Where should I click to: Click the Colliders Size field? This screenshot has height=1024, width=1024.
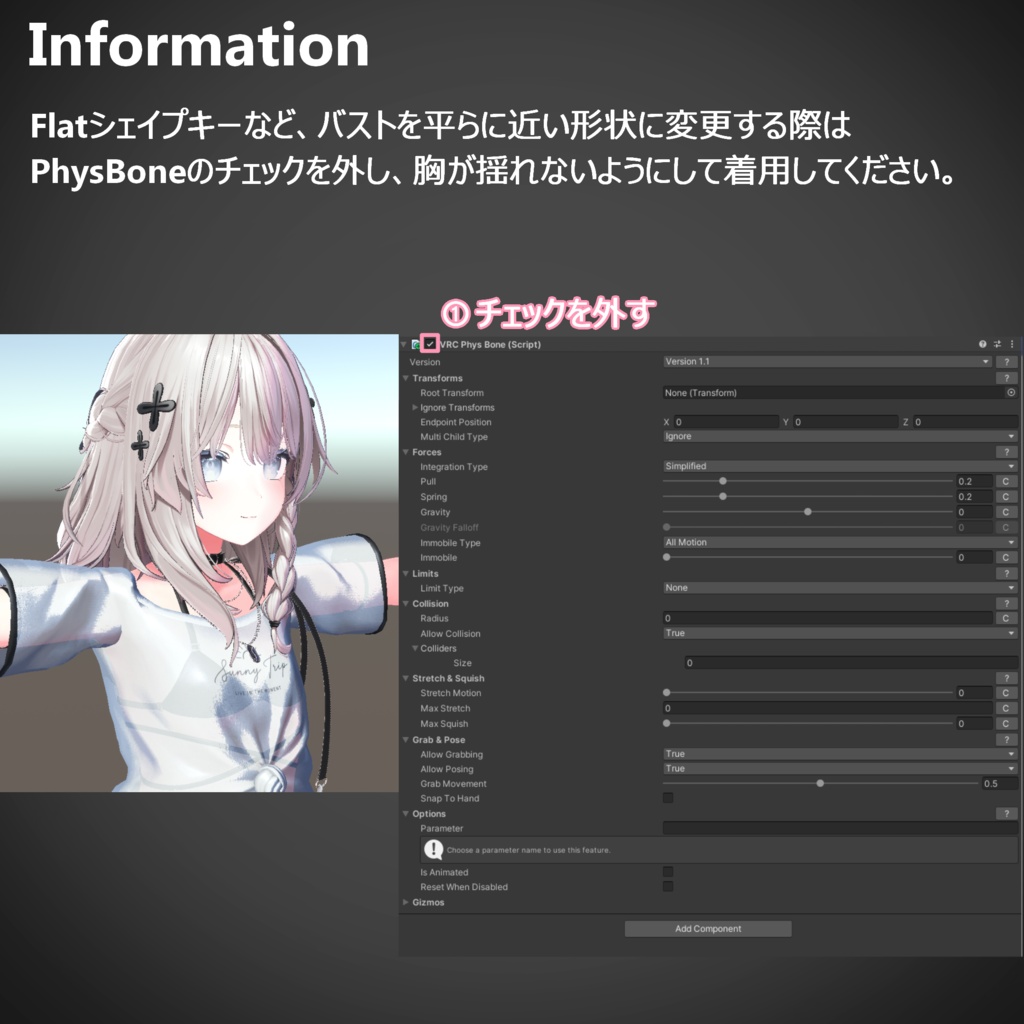click(851, 663)
